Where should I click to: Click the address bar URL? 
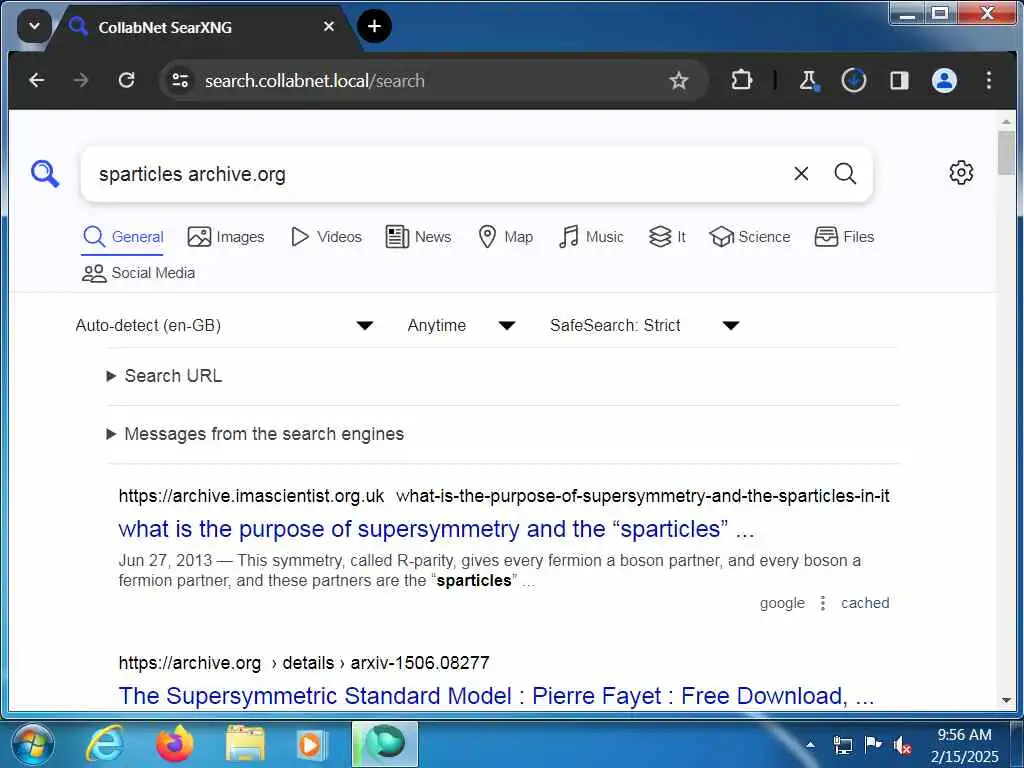315,81
